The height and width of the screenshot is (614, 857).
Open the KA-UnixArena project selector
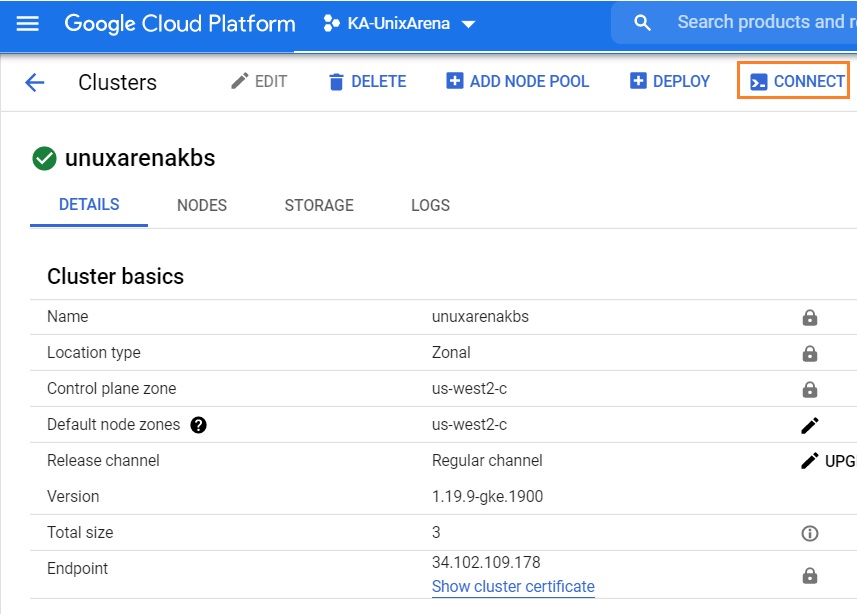pos(400,24)
